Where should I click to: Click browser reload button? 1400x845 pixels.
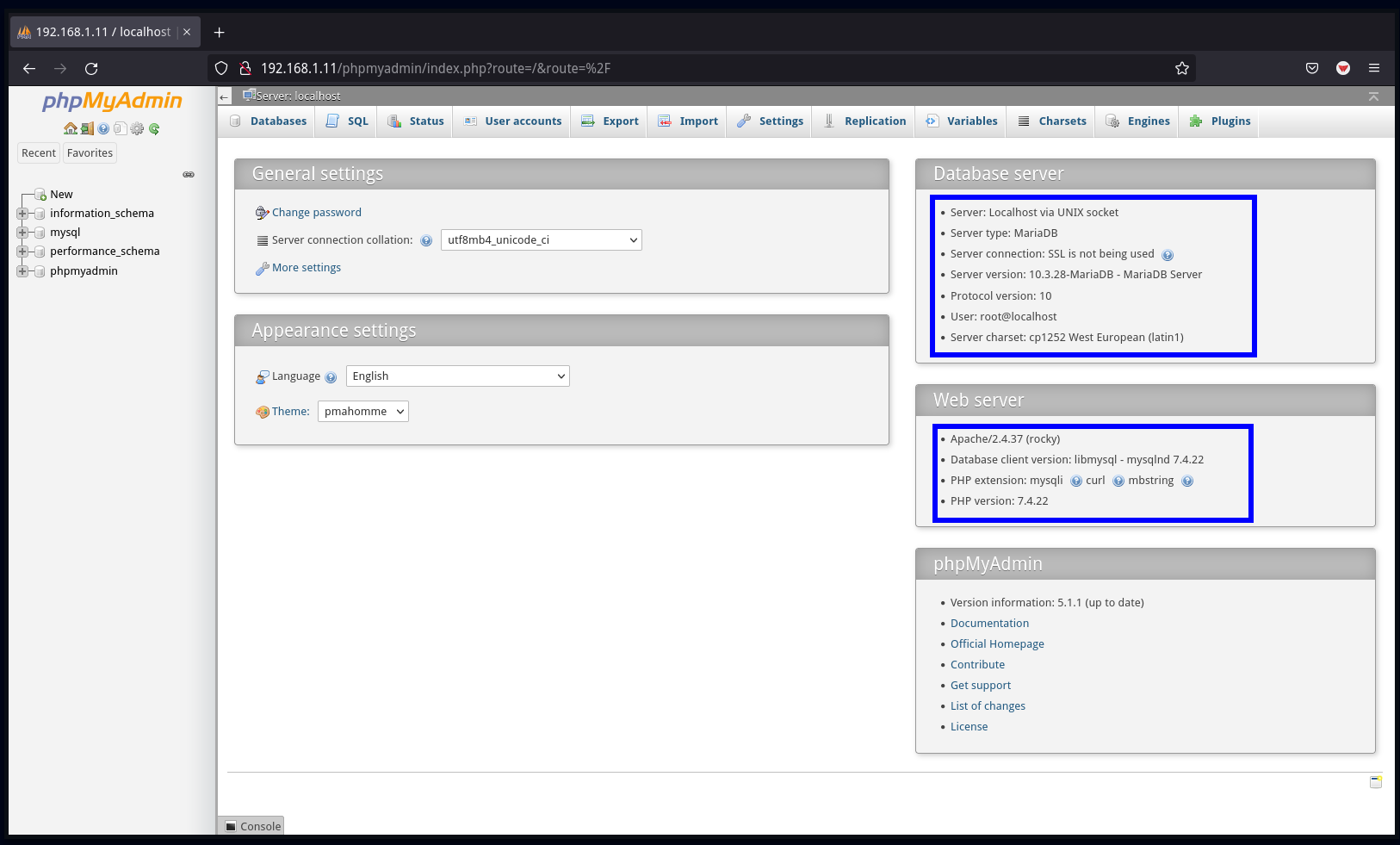[91, 68]
